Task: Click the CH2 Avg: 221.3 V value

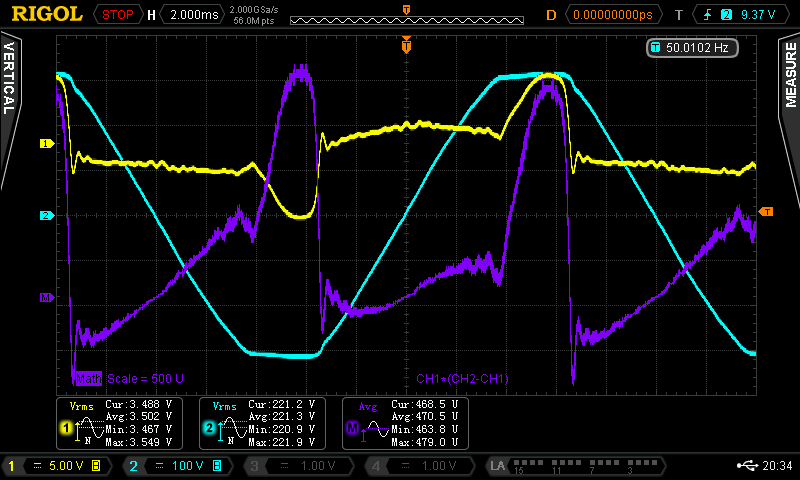Action: (282, 417)
